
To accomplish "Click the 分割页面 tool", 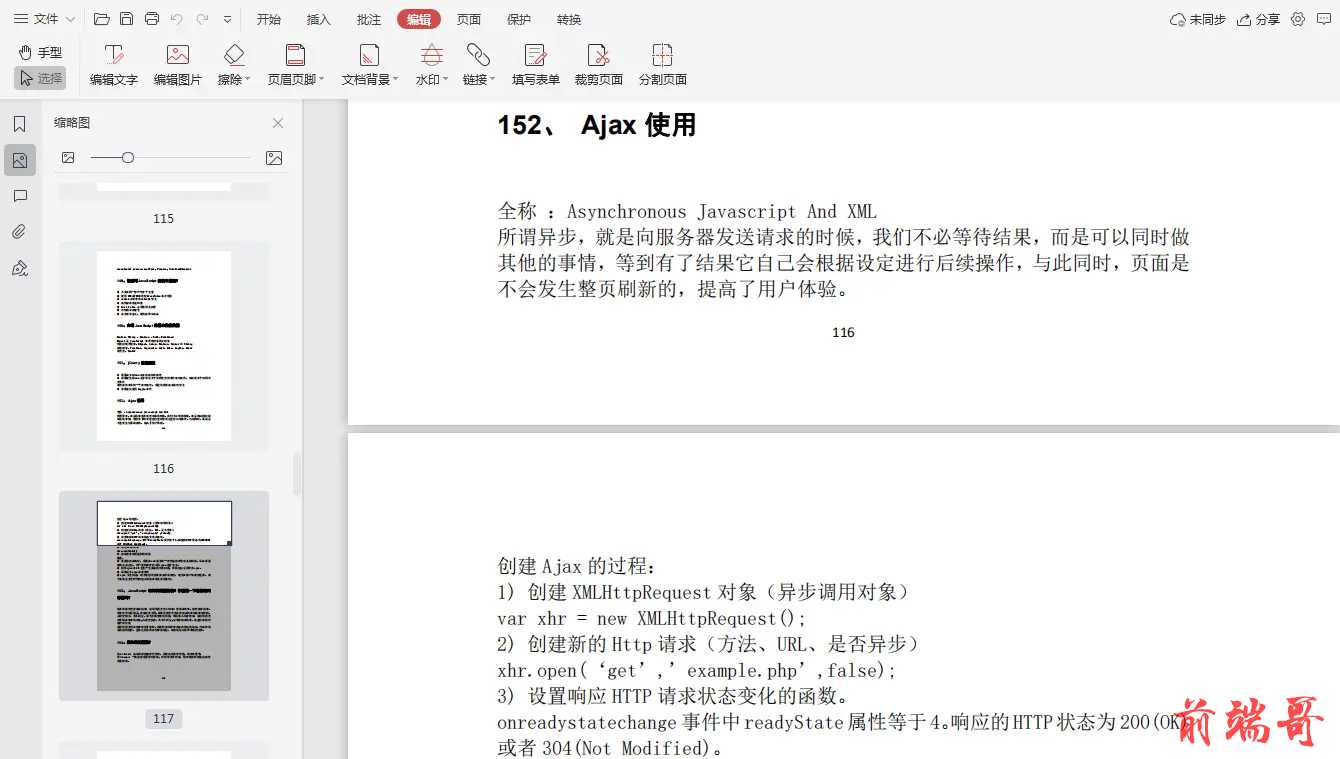I will 662,65.
